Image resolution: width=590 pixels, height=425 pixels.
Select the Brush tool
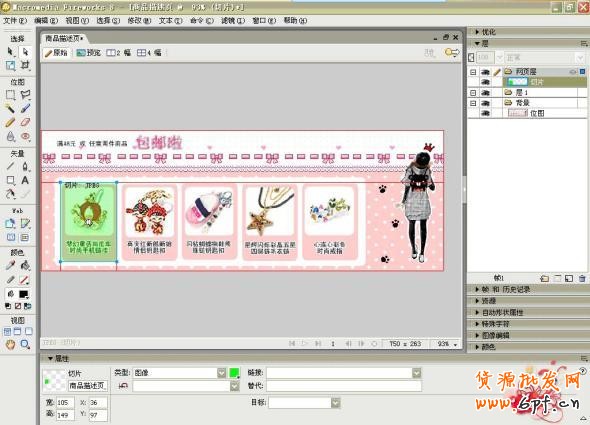tap(25, 109)
